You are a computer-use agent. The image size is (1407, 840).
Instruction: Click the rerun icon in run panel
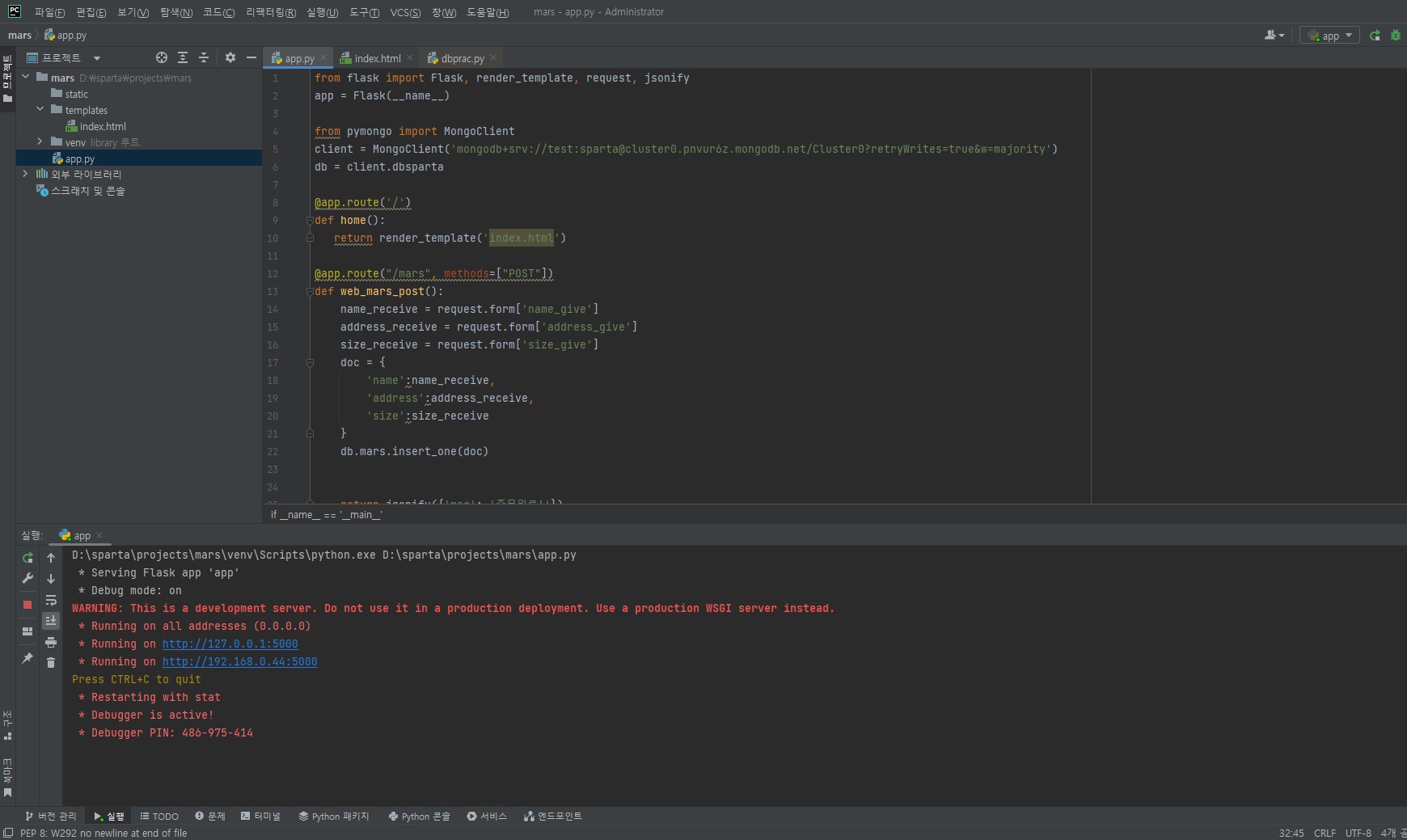(x=27, y=558)
